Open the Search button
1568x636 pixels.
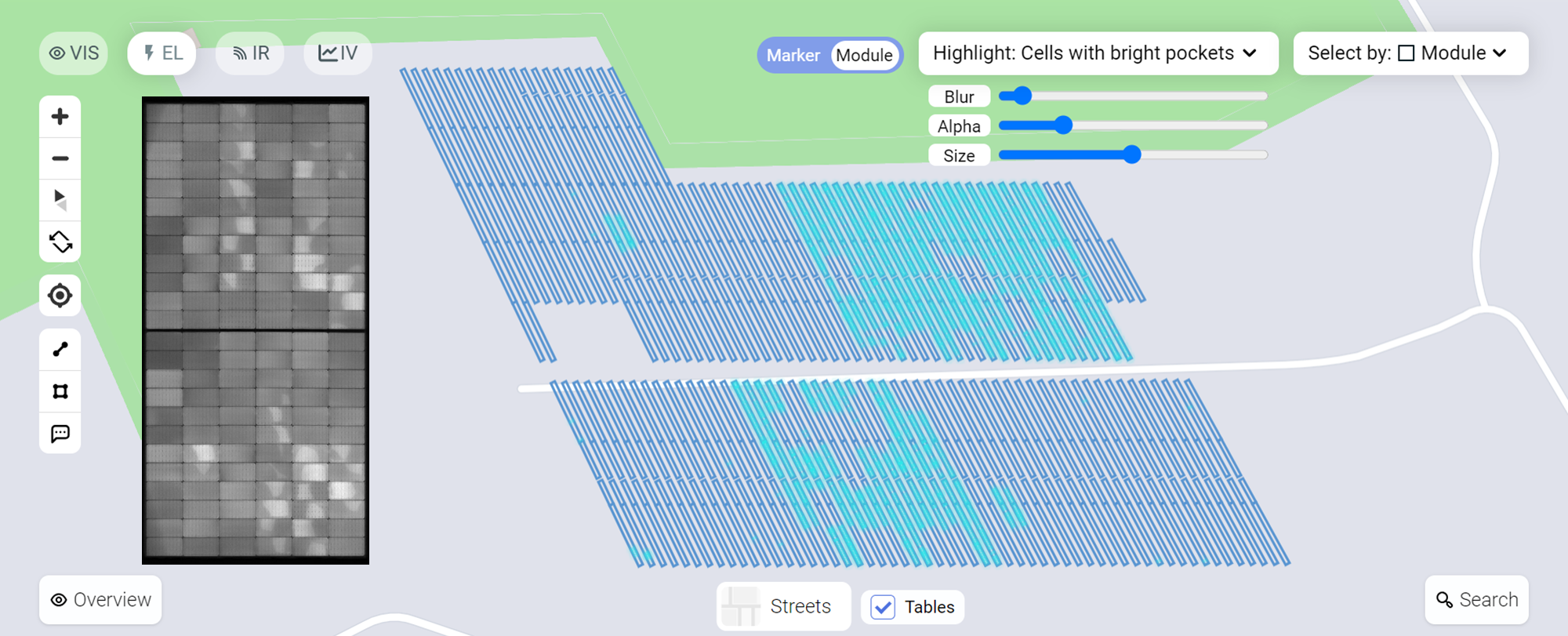[x=1476, y=600]
